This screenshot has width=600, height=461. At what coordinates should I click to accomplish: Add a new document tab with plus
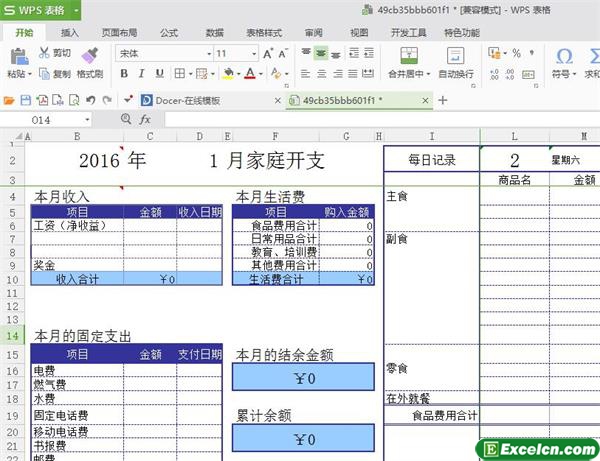(x=443, y=100)
